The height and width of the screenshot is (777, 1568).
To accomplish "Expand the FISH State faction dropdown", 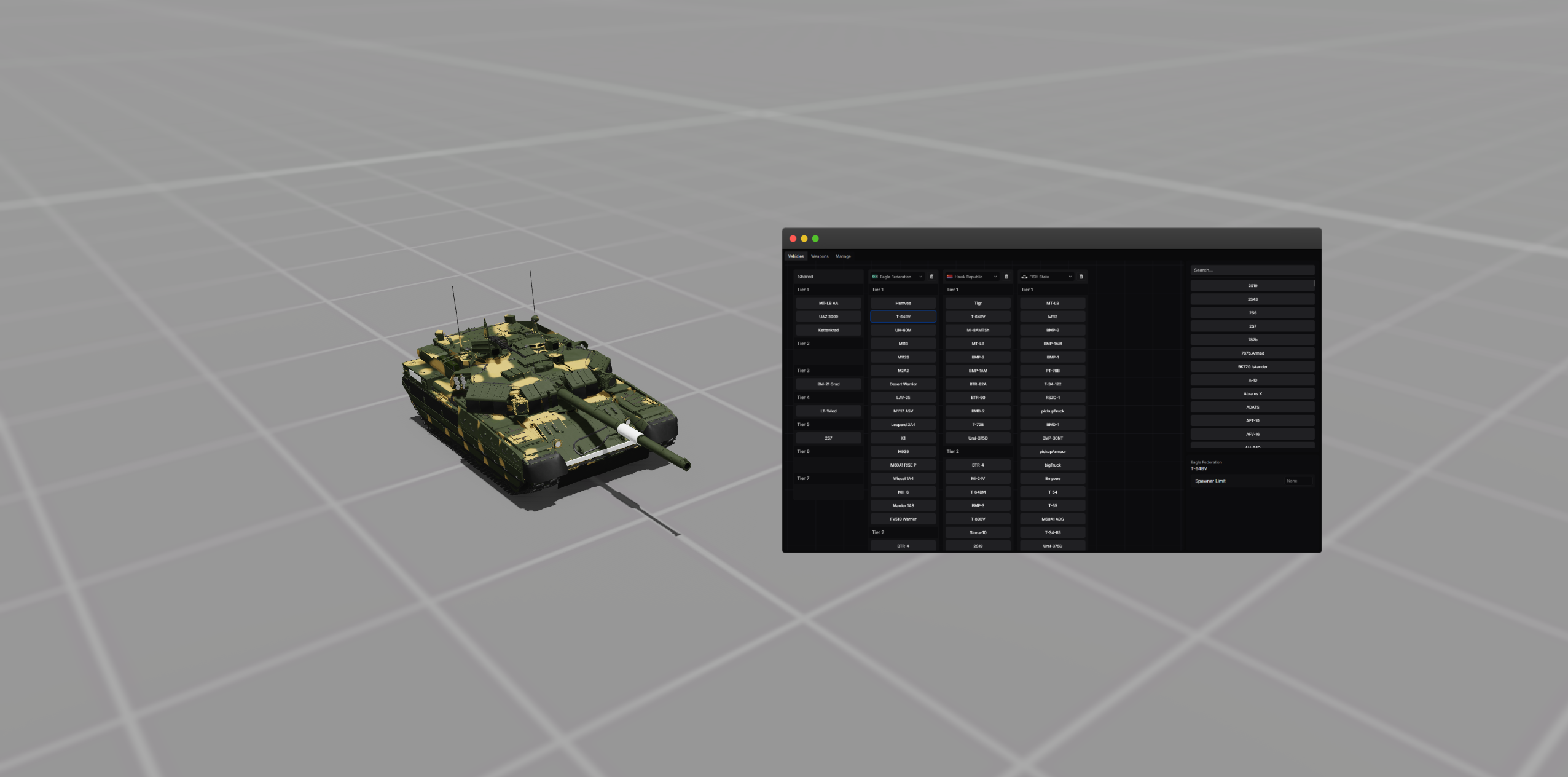I will (x=1047, y=277).
